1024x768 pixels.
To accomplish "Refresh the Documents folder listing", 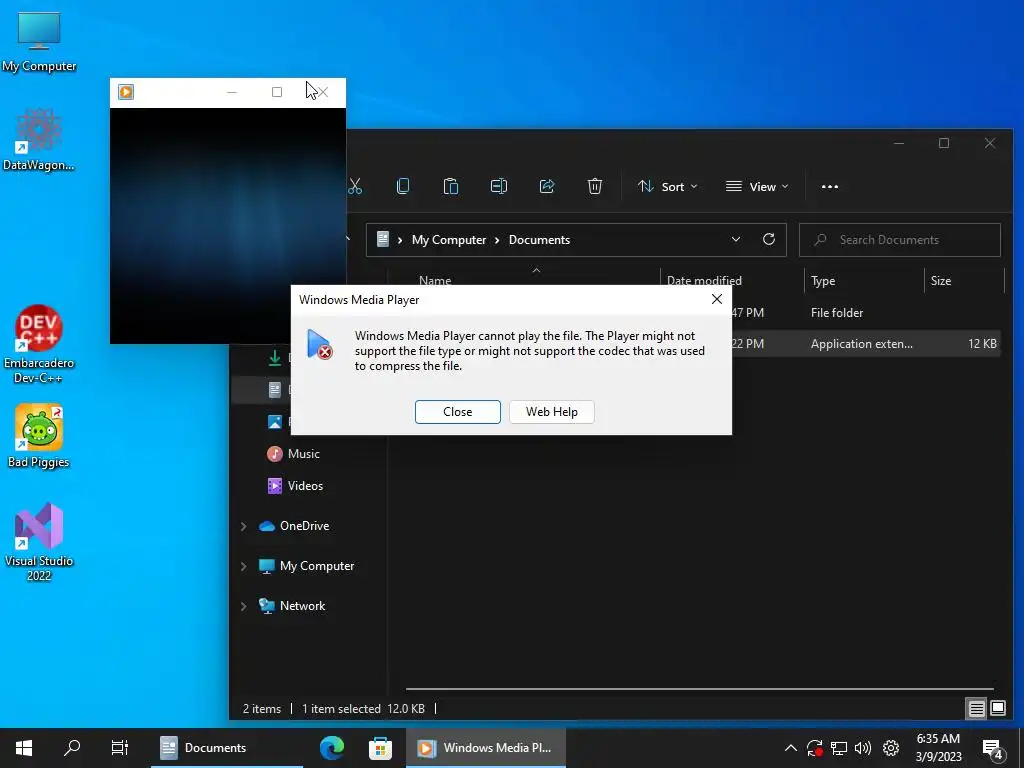I will (769, 239).
